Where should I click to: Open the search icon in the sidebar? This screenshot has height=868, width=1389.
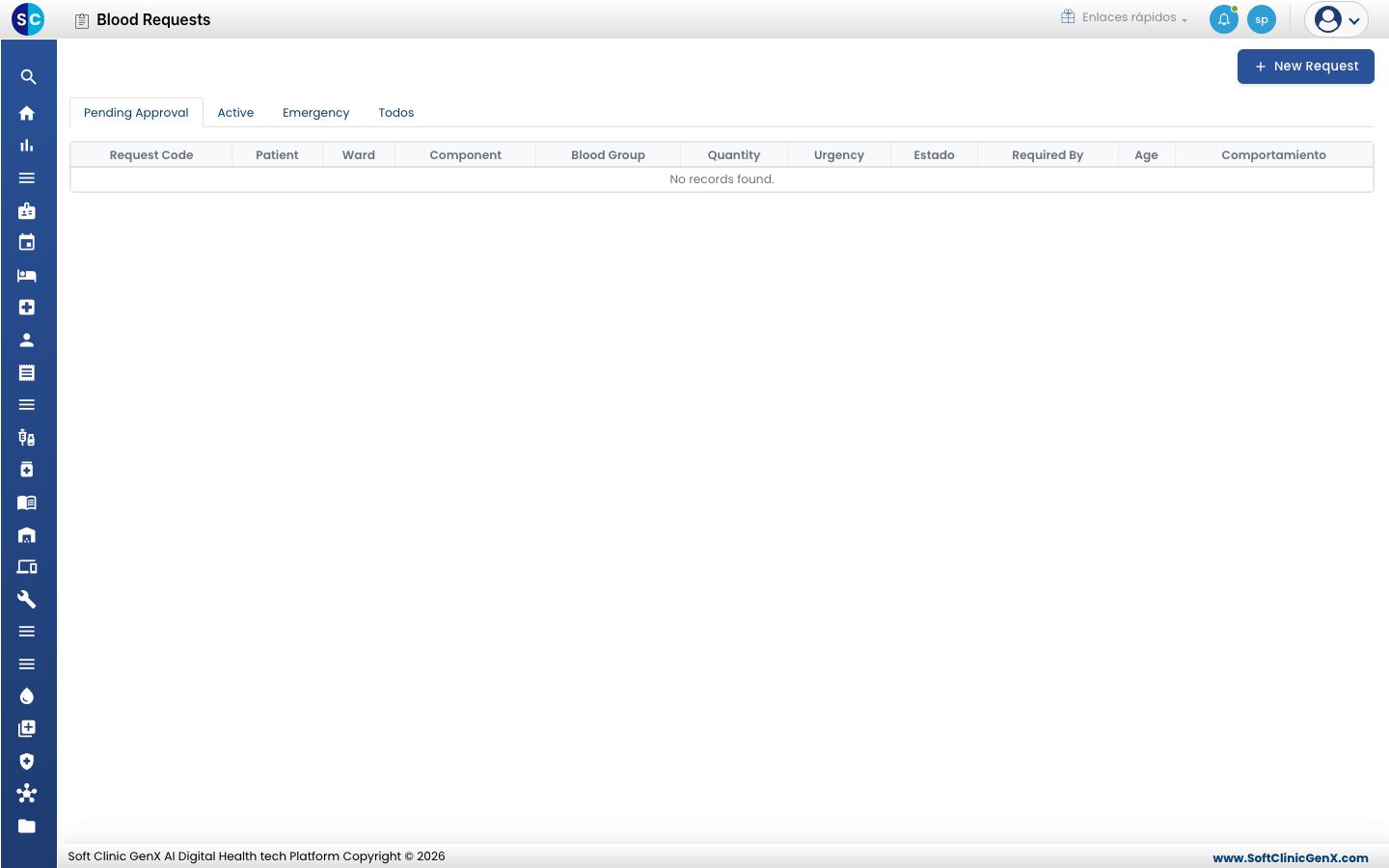28,77
